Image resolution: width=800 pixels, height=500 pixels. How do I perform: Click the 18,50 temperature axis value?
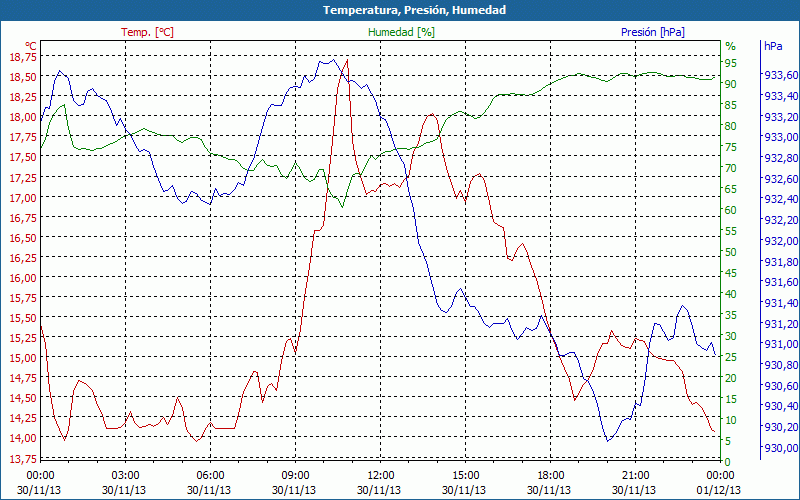coord(23,77)
